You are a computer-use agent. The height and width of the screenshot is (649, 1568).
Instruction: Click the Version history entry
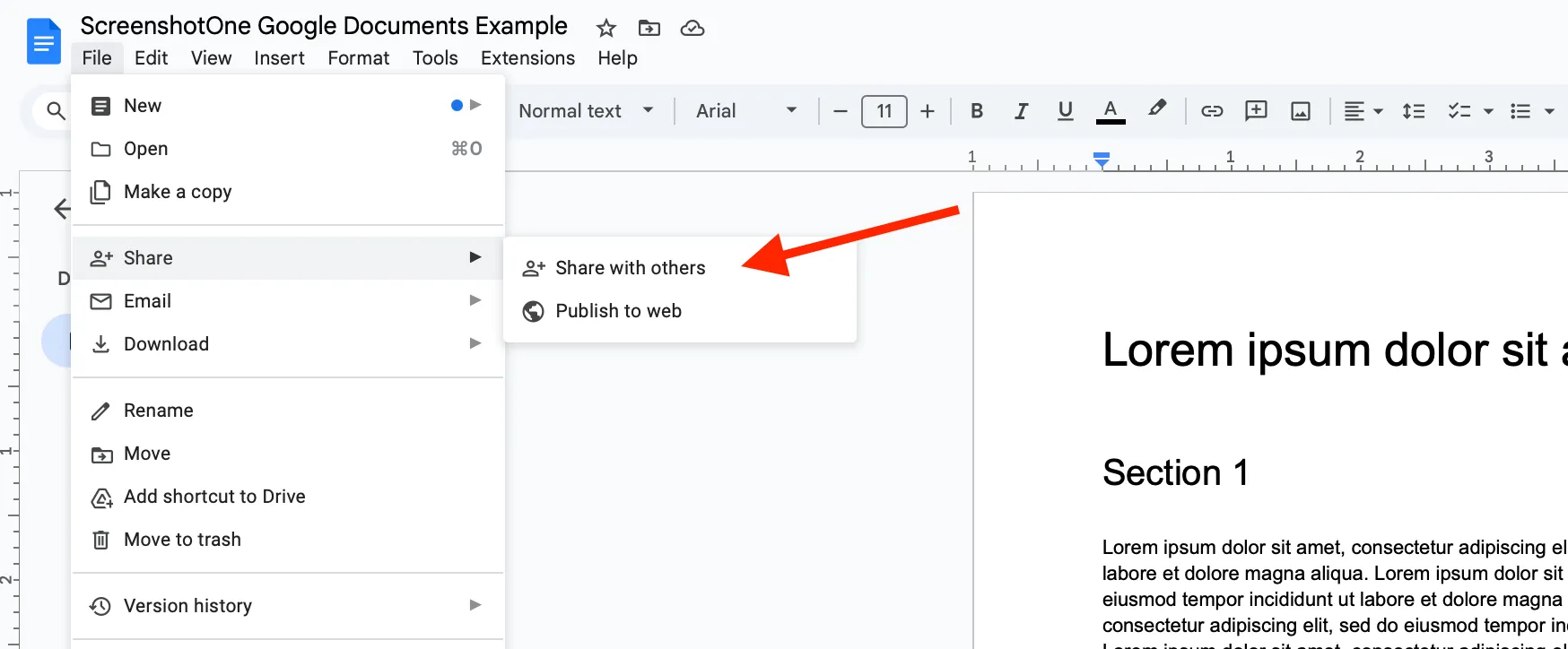[287, 606]
